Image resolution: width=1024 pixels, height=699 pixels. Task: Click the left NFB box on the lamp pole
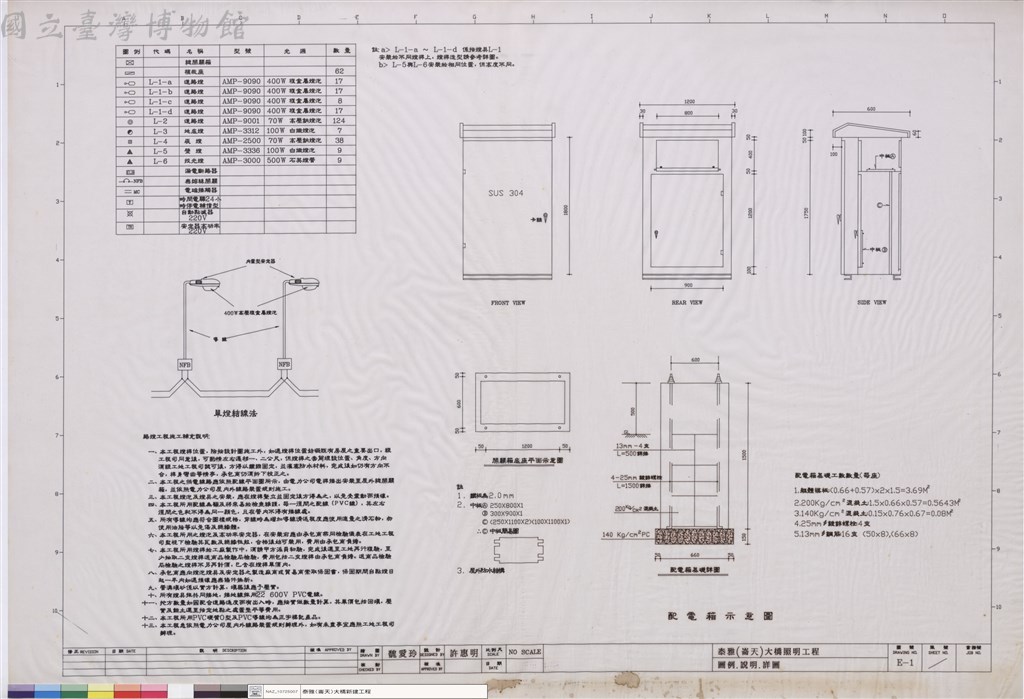[185, 363]
